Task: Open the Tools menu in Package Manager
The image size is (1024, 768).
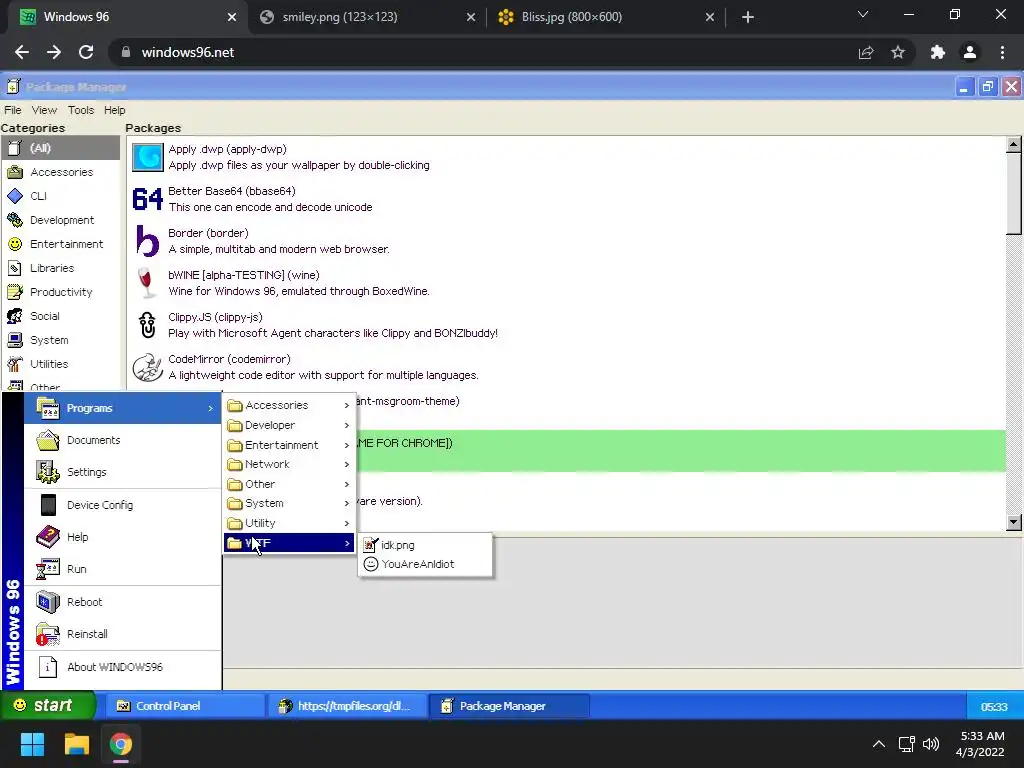Action: pos(81,110)
